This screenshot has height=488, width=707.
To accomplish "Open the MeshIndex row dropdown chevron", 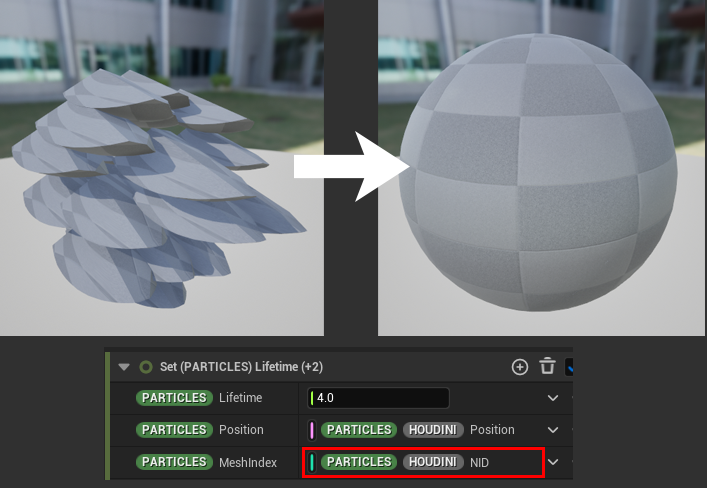I will coord(553,462).
